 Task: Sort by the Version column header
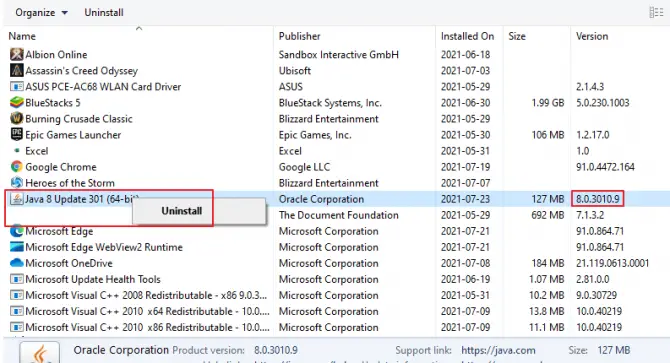tap(592, 36)
